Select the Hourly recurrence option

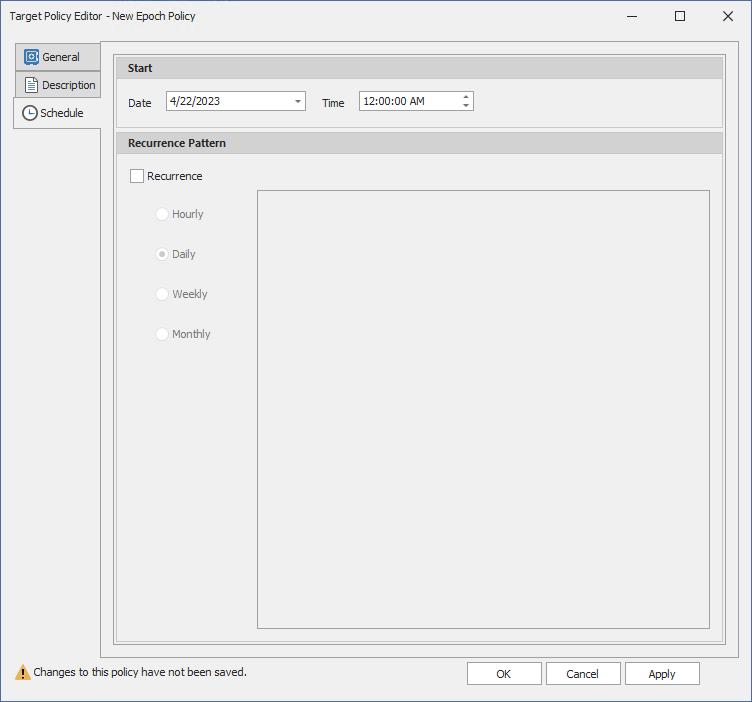(x=162, y=214)
